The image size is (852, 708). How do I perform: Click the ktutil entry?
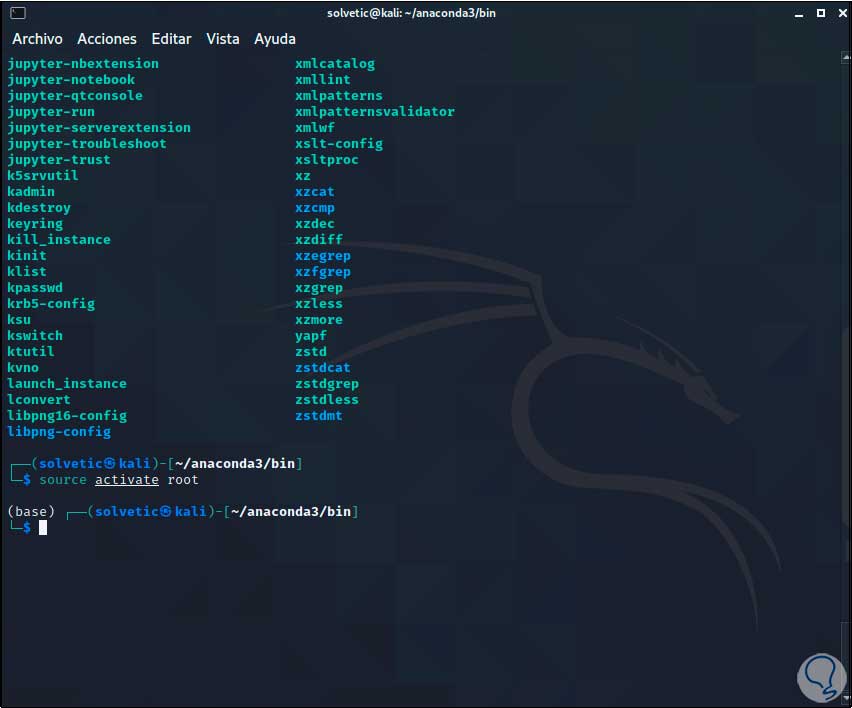(x=31, y=352)
